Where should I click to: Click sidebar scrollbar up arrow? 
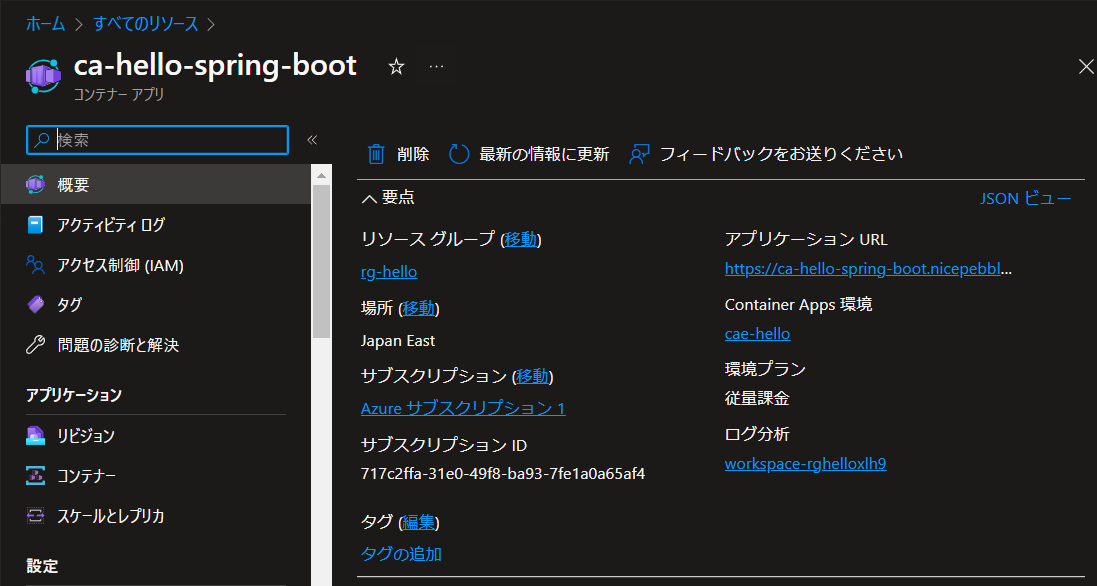[321, 176]
